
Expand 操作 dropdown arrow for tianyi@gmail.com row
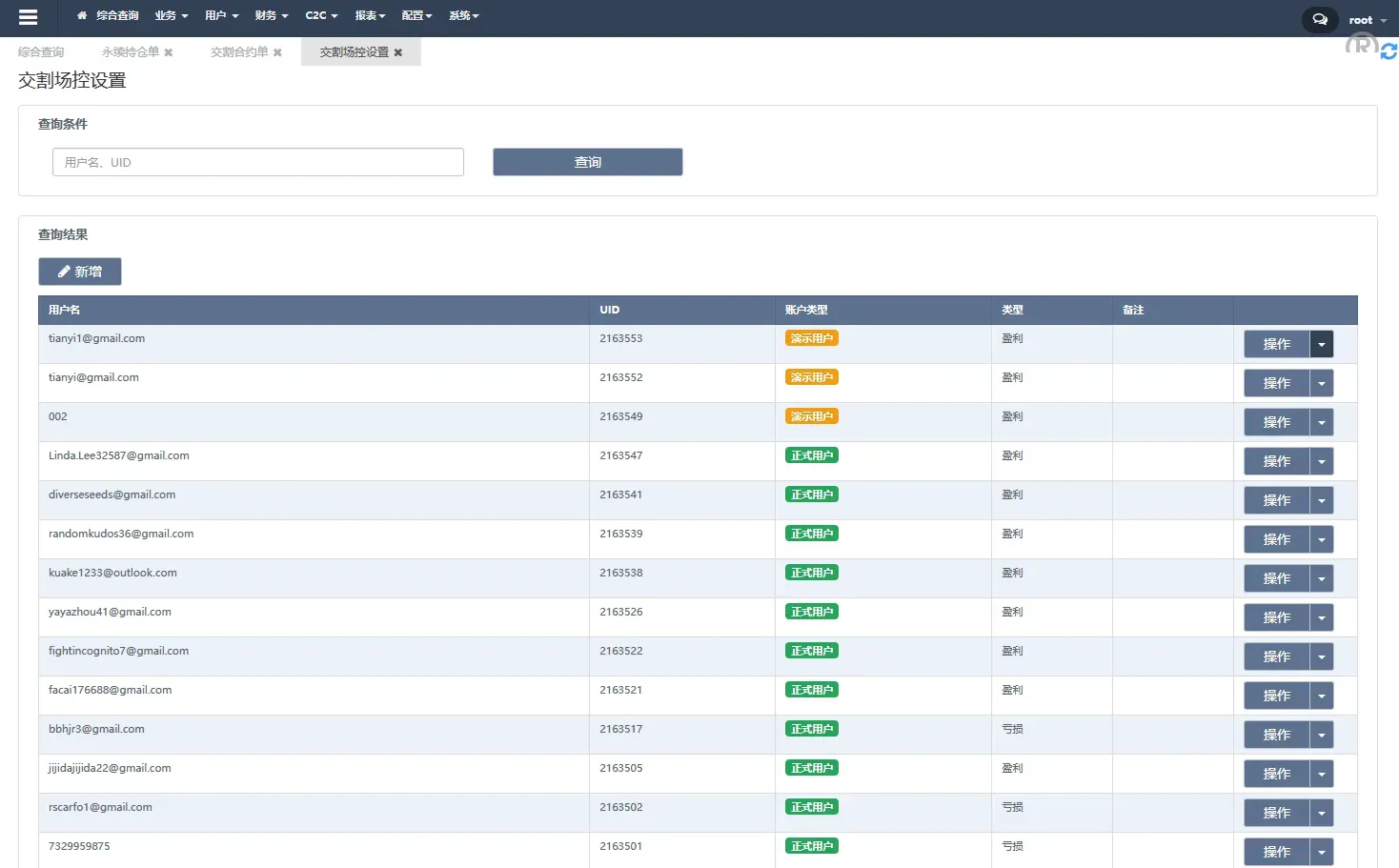pyautogui.click(x=1321, y=383)
